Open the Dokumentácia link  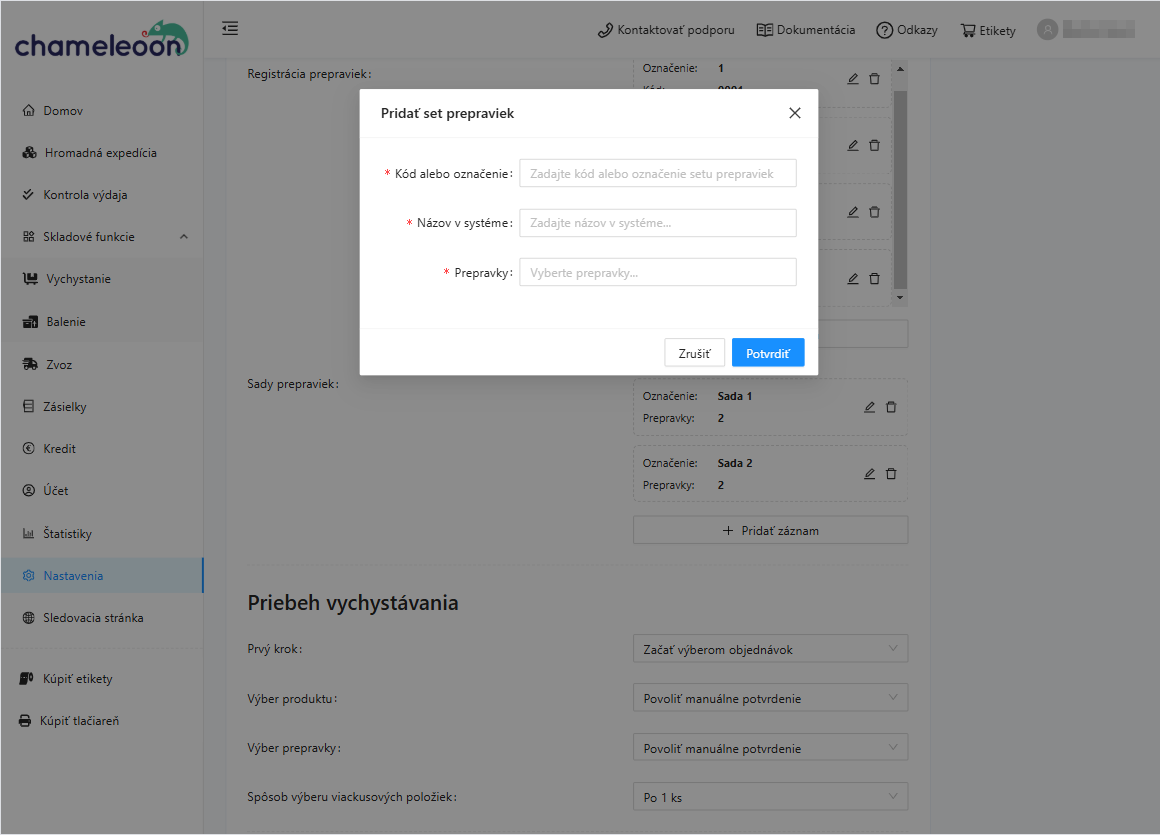[x=805, y=30]
